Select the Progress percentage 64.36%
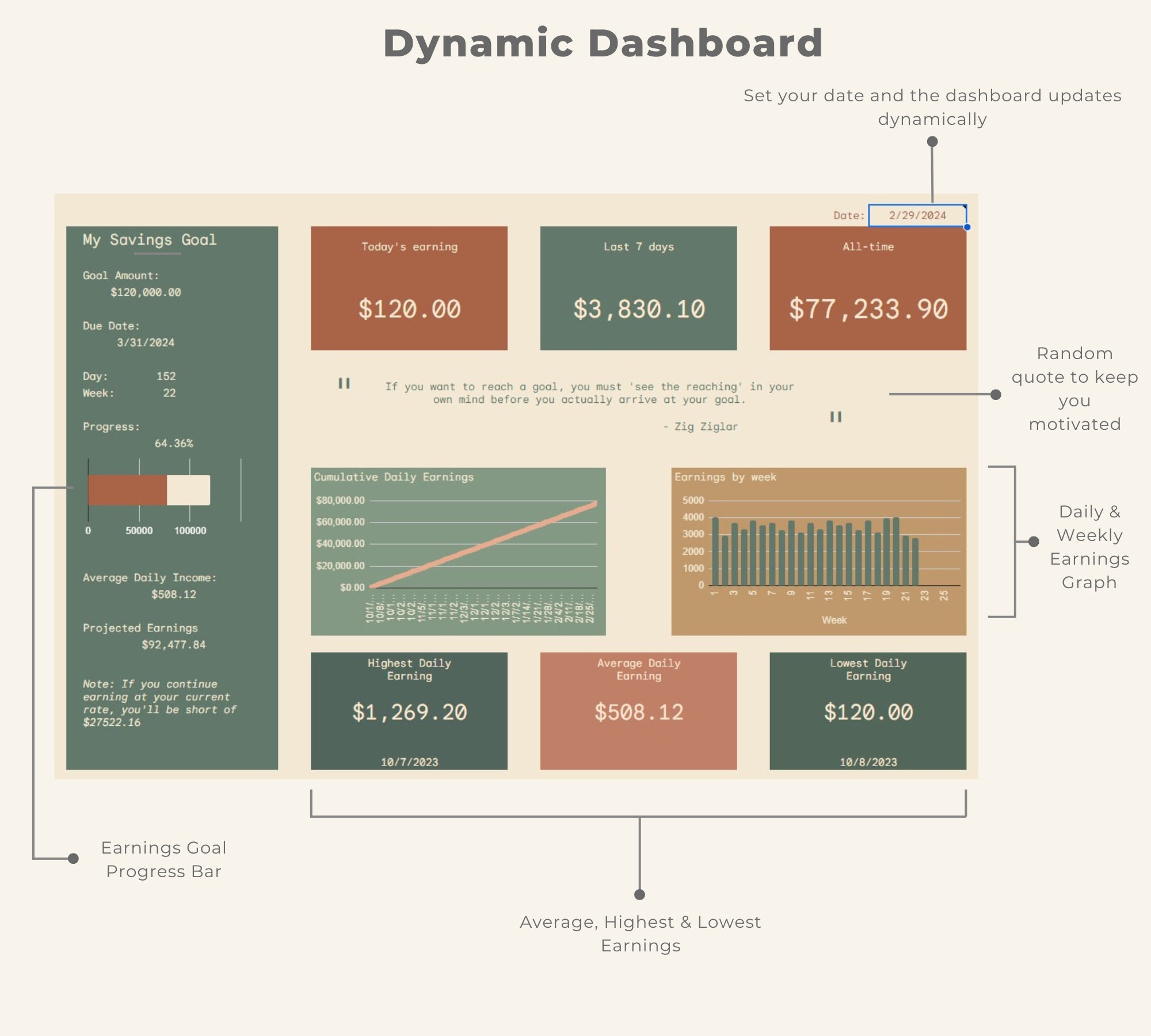Viewport: 1151px width, 1036px height. point(174,443)
